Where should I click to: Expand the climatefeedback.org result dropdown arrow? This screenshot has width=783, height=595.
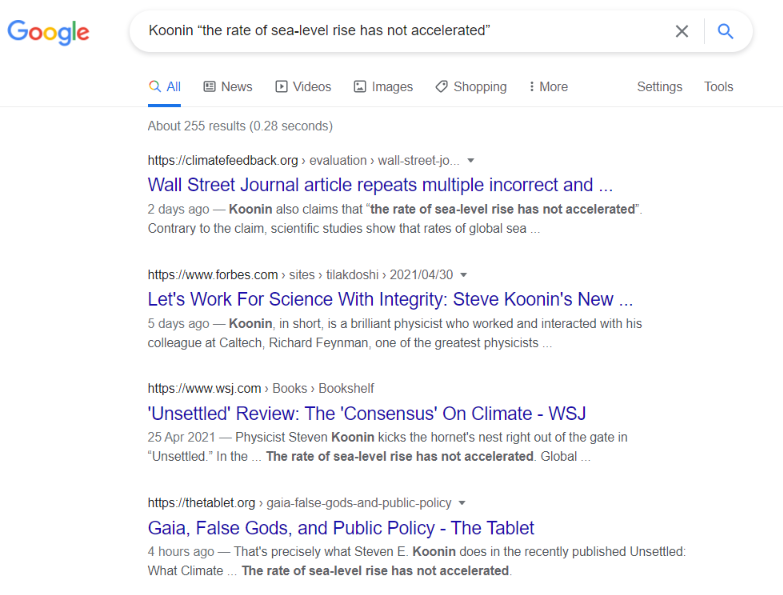[x=470, y=161]
